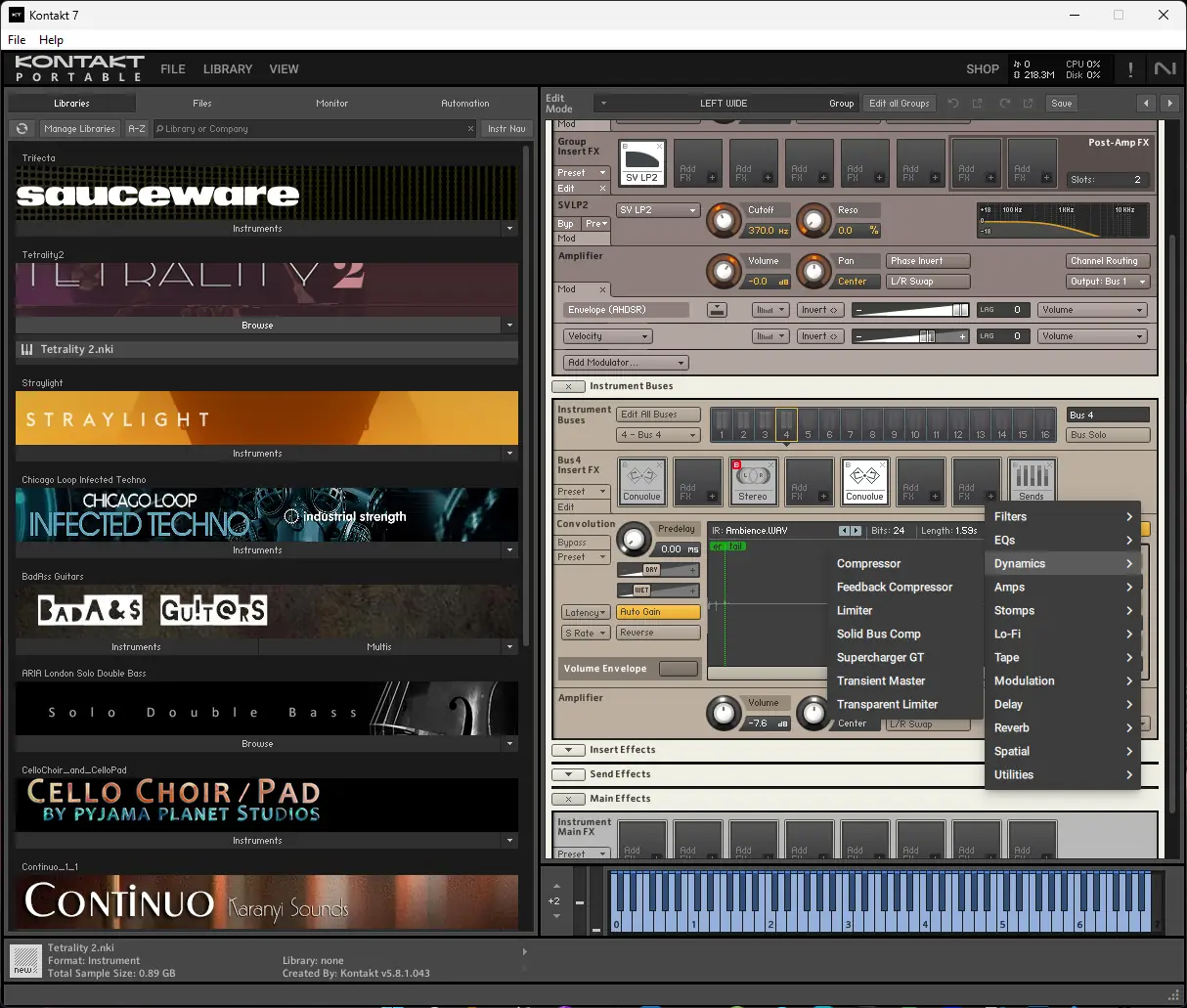Click the redo arrow in Edit Mode bar

click(x=1004, y=103)
